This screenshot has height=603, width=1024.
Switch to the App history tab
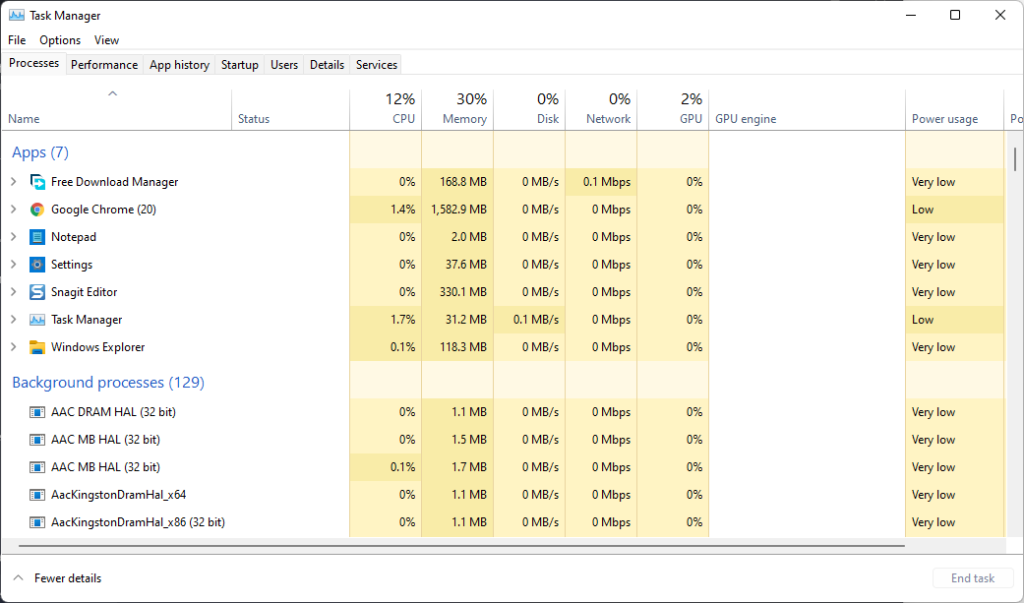coord(180,65)
